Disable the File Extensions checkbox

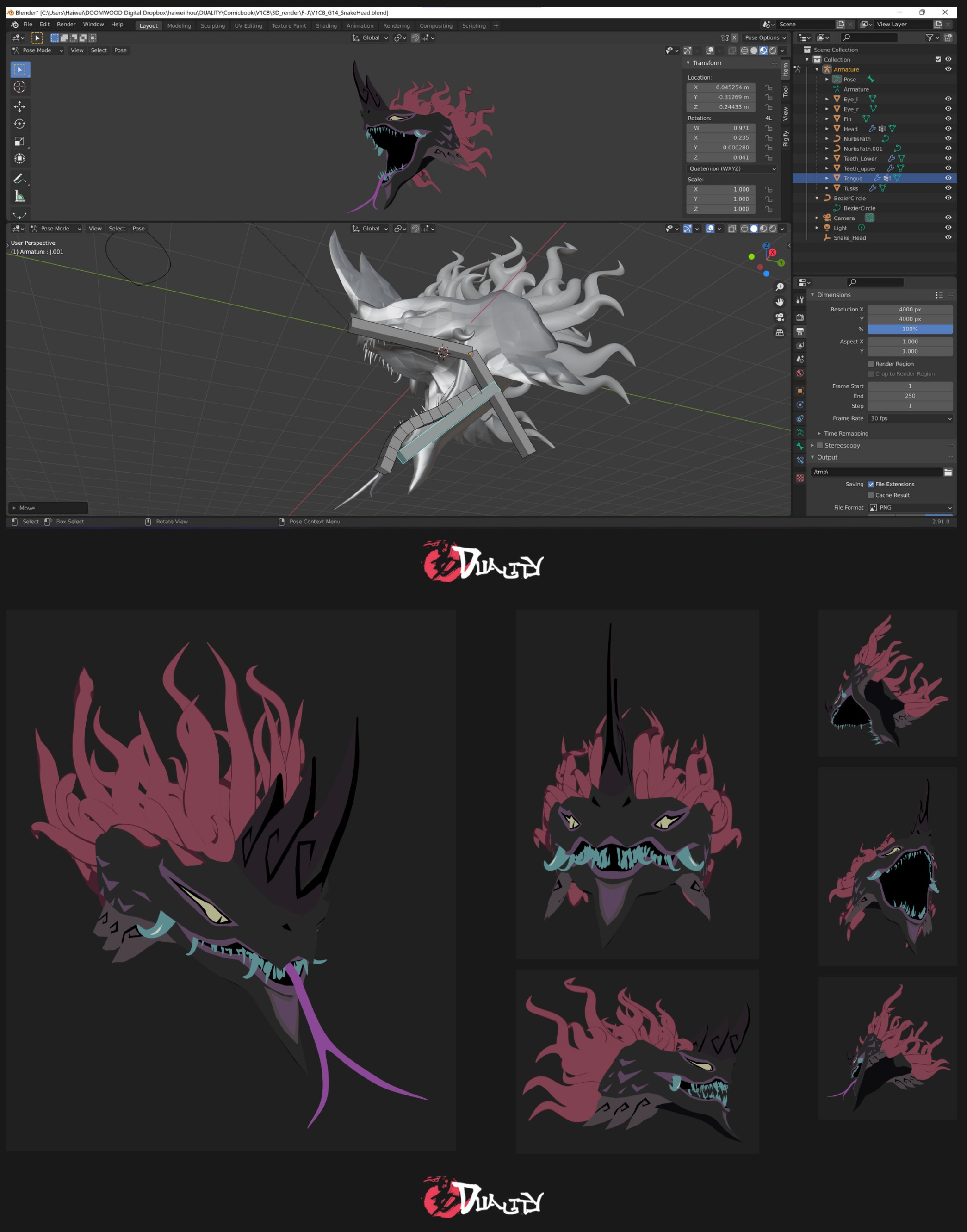pos(871,484)
